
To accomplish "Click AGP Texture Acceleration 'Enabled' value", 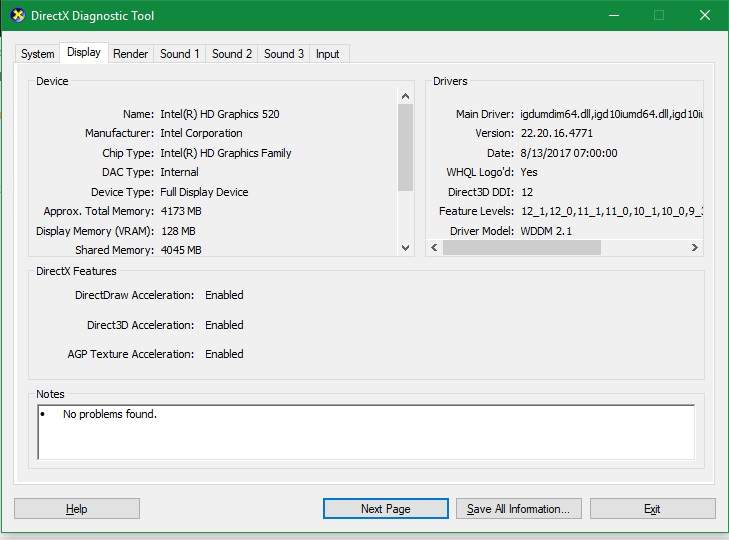I will coord(224,354).
